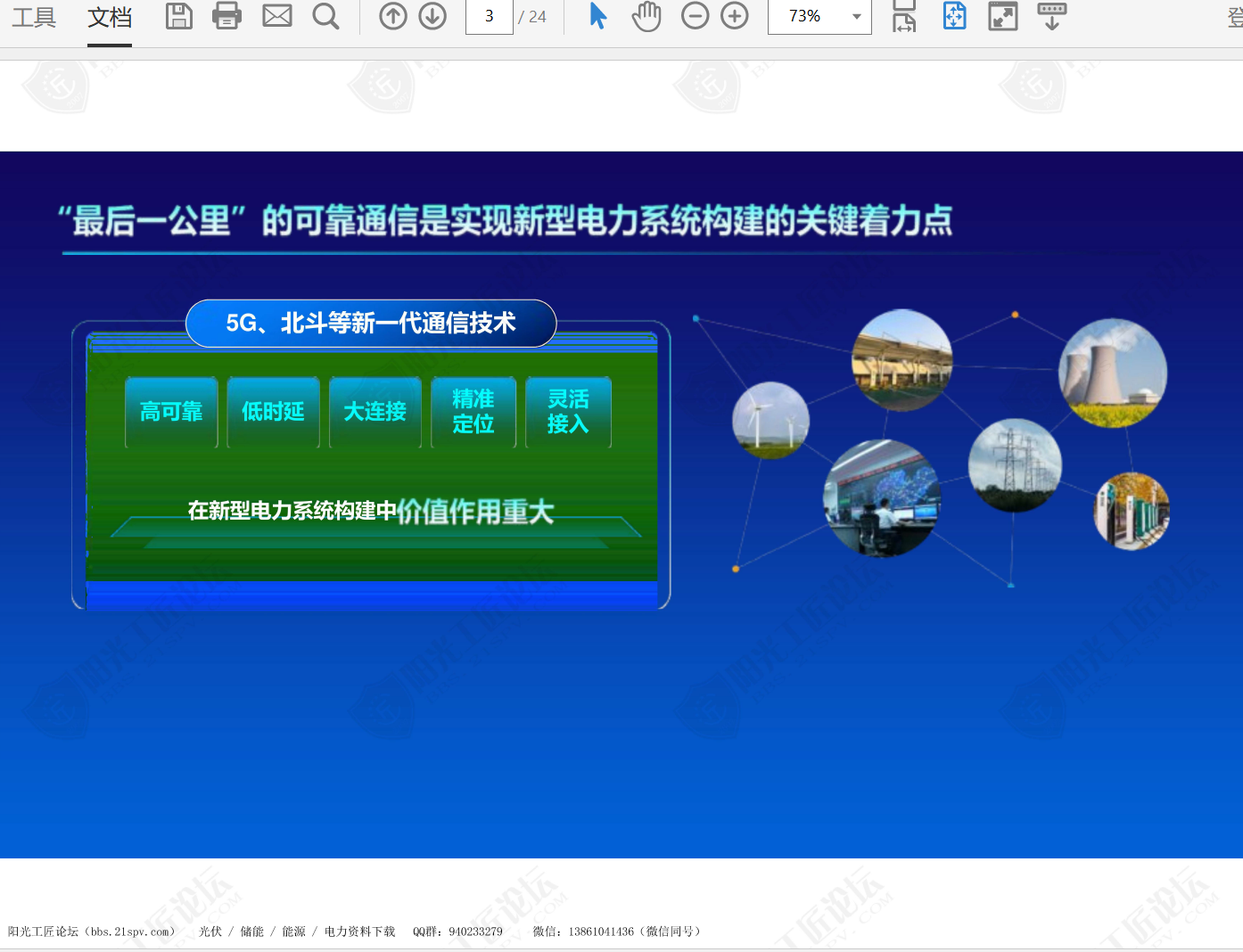This screenshot has width=1243, height=952.
Task: Click the slide title text 最后一公里
Action: pyautogui.click(x=152, y=221)
